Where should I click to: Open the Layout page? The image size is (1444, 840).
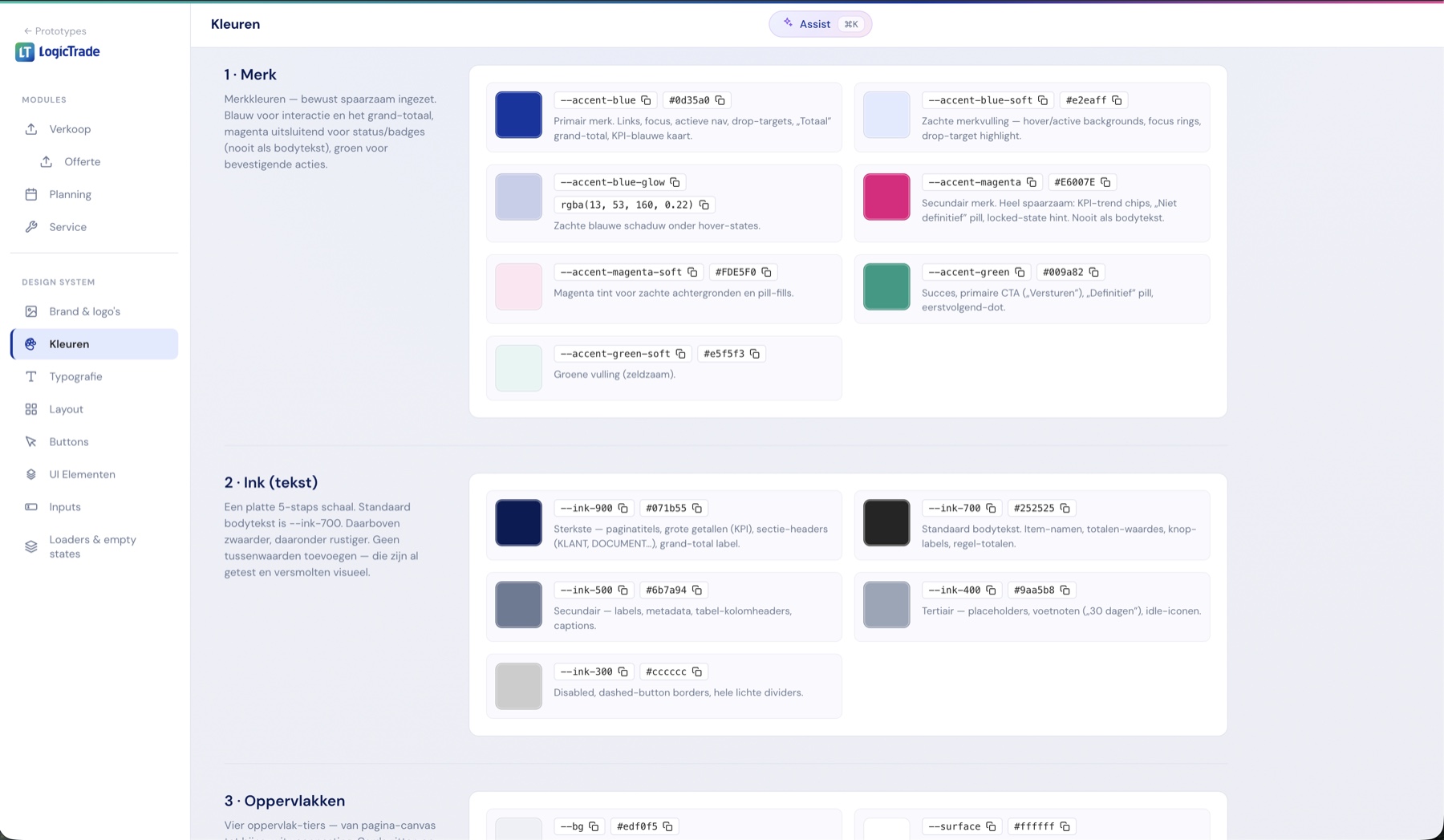tap(94, 409)
